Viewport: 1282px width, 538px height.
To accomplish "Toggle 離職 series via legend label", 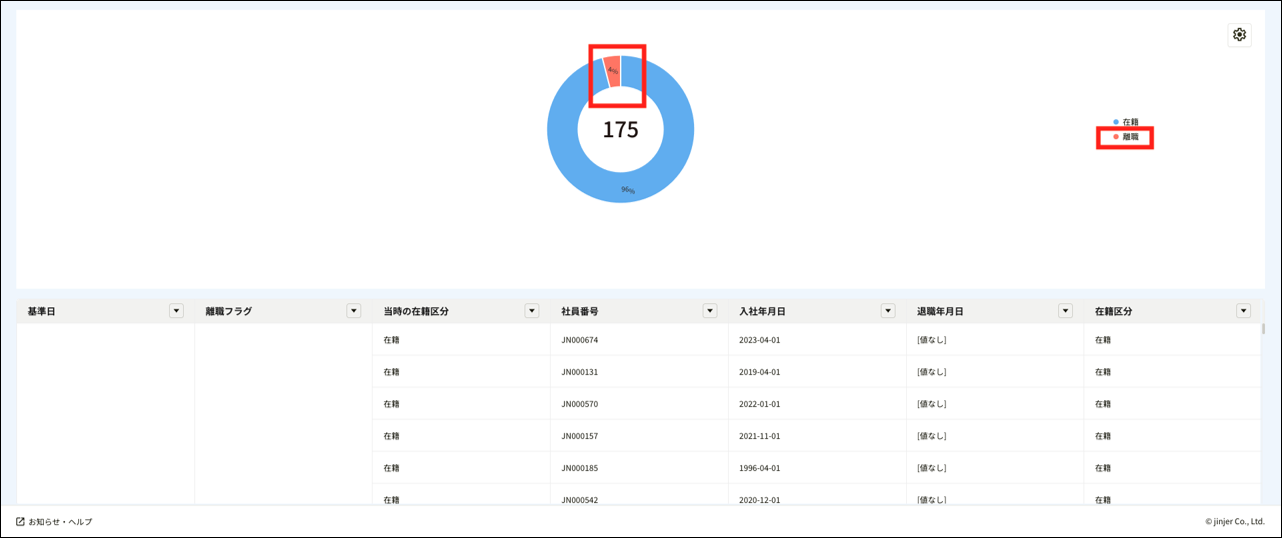I will 1130,137.
